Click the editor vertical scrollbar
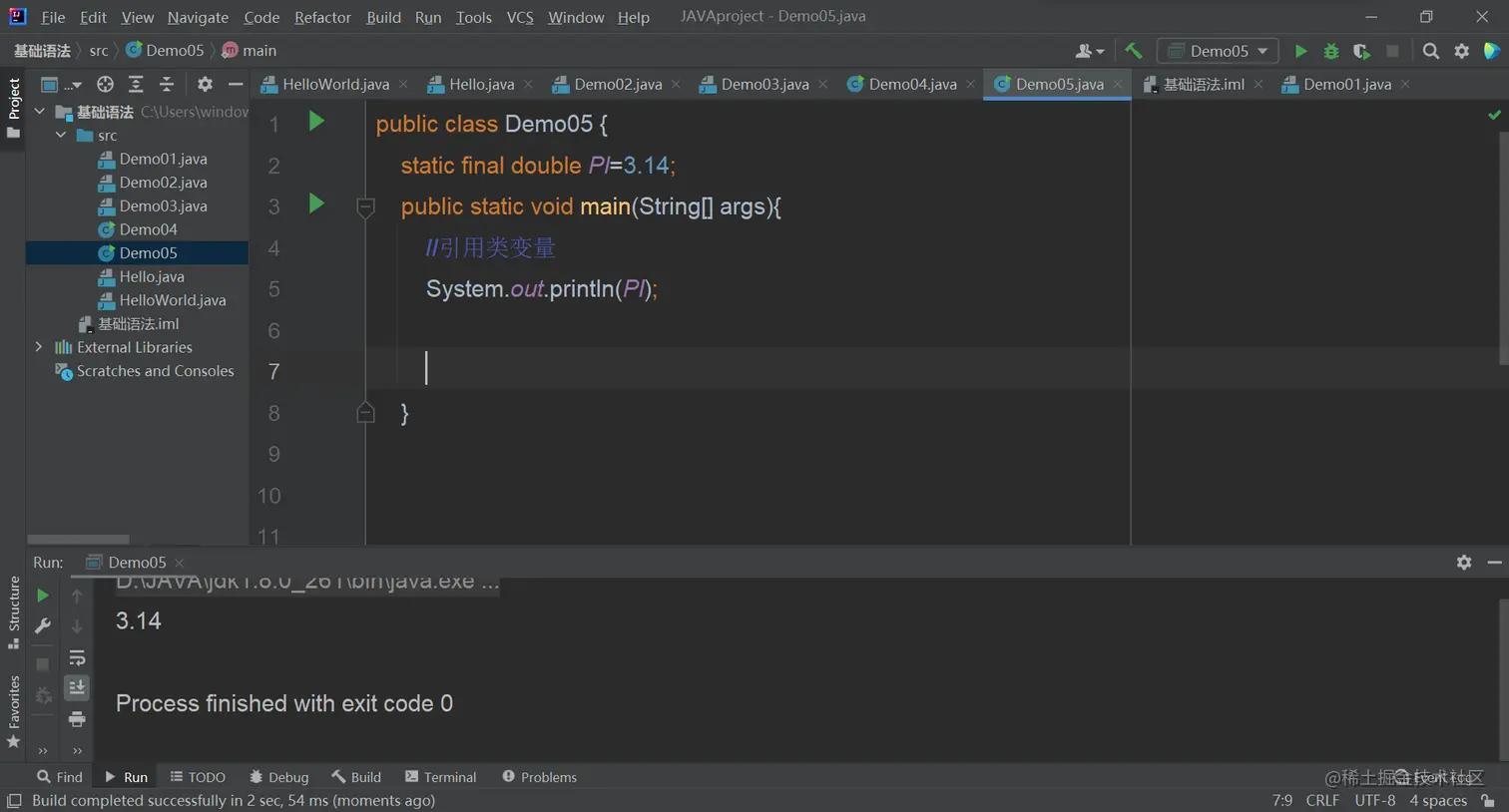 point(1503,247)
